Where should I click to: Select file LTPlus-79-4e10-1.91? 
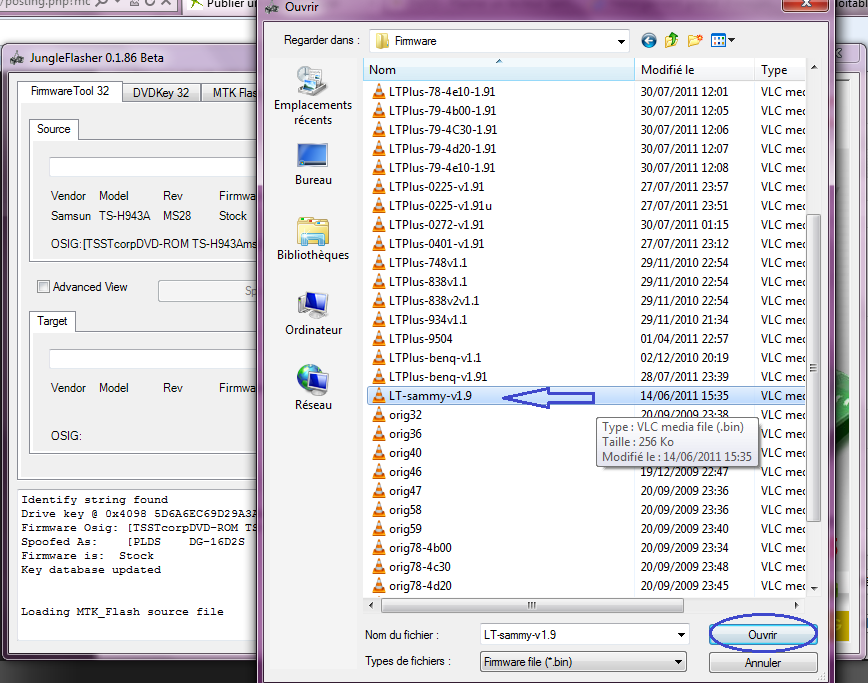coord(442,168)
